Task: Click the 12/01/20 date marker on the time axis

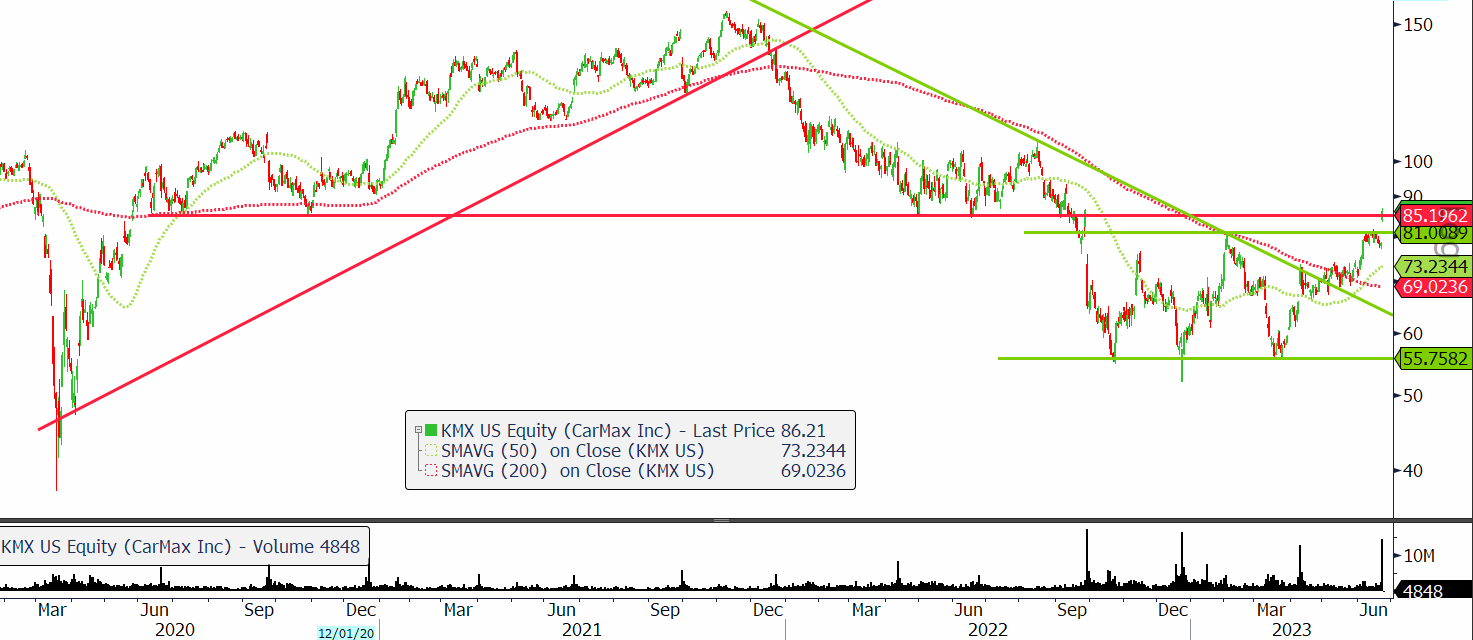Action: pyautogui.click(x=345, y=632)
